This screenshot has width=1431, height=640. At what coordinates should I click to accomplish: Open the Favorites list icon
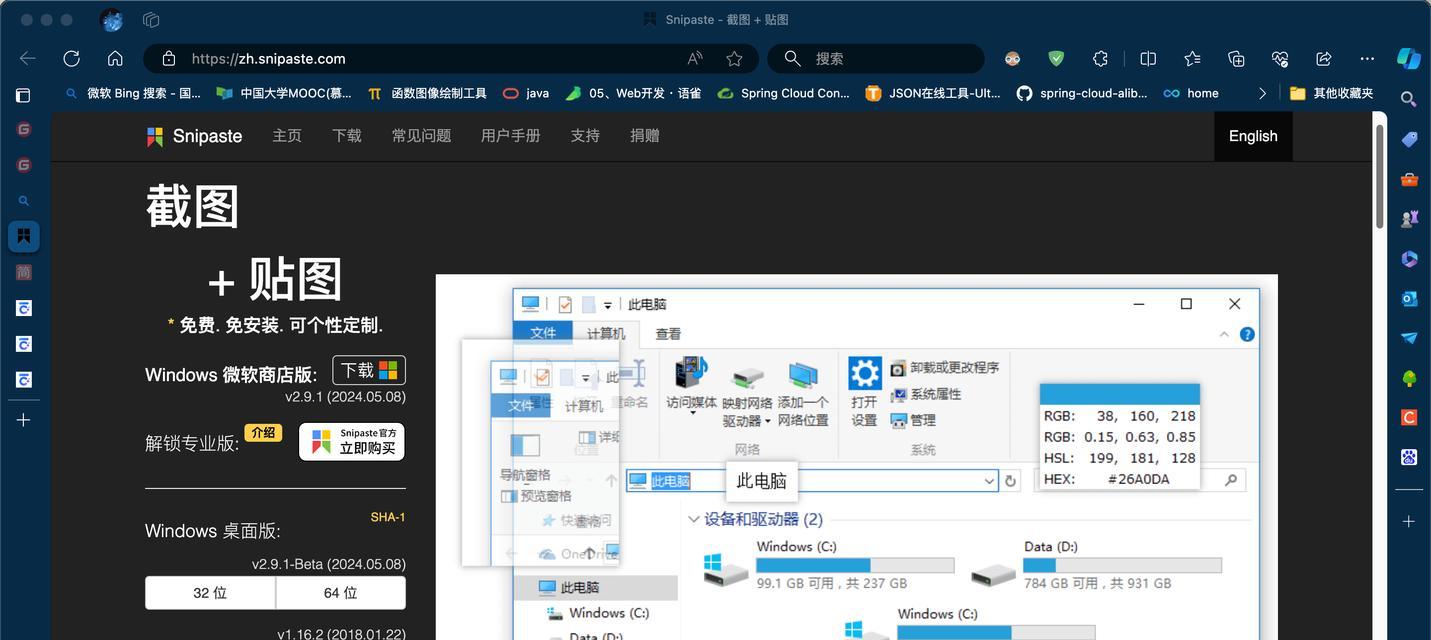click(x=1192, y=58)
